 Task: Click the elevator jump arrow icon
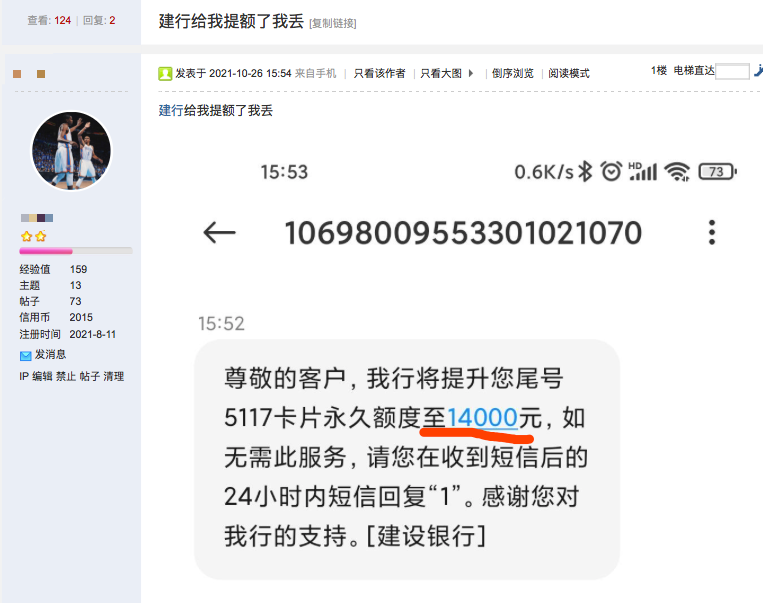click(x=759, y=71)
